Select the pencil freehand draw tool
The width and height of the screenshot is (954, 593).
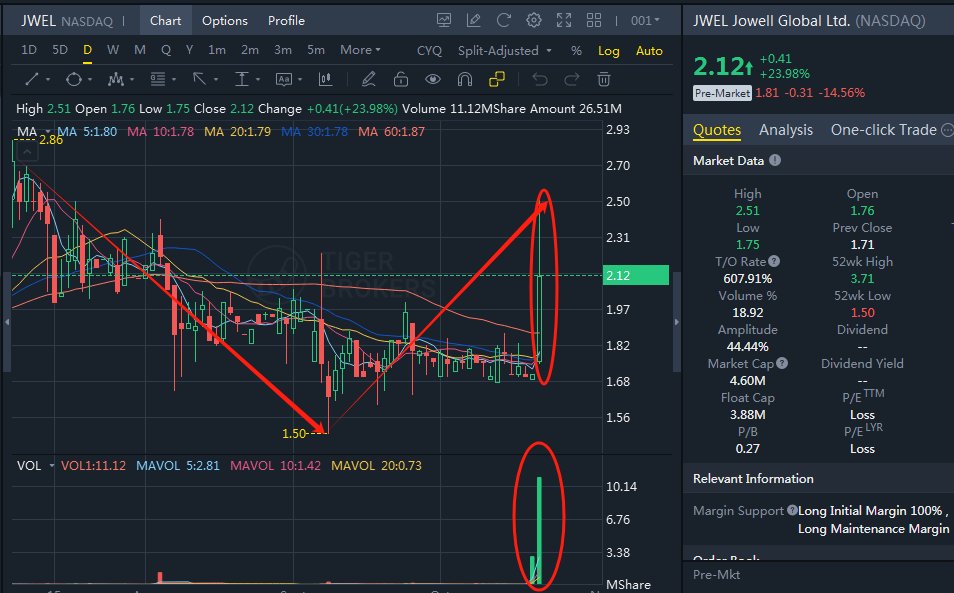point(368,79)
